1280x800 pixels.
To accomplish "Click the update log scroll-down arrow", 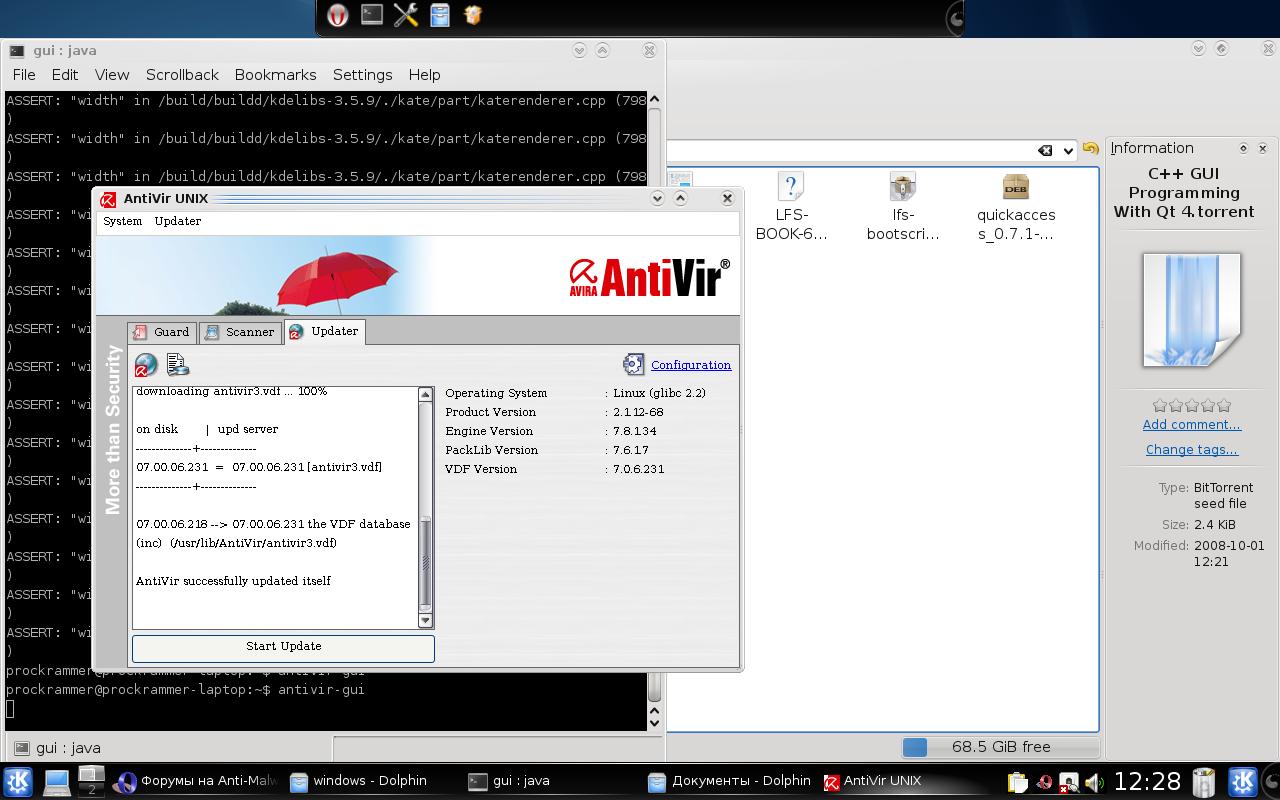I will (x=425, y=621).
